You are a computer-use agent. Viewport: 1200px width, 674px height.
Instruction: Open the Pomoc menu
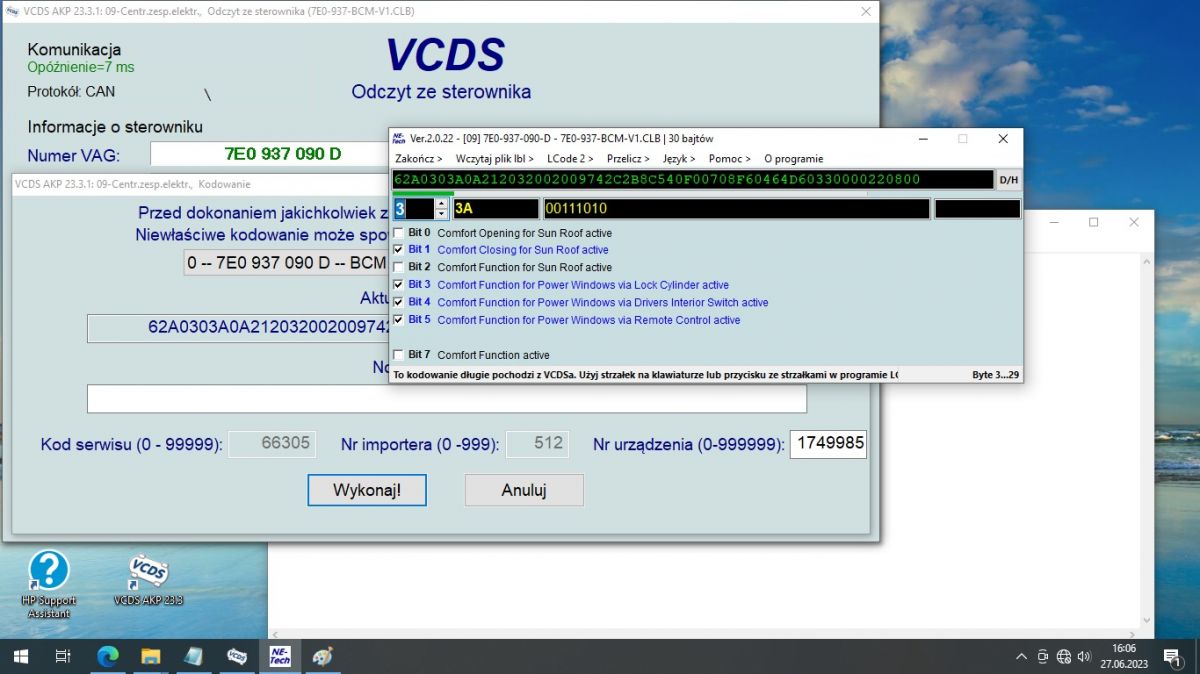[730, 158]
